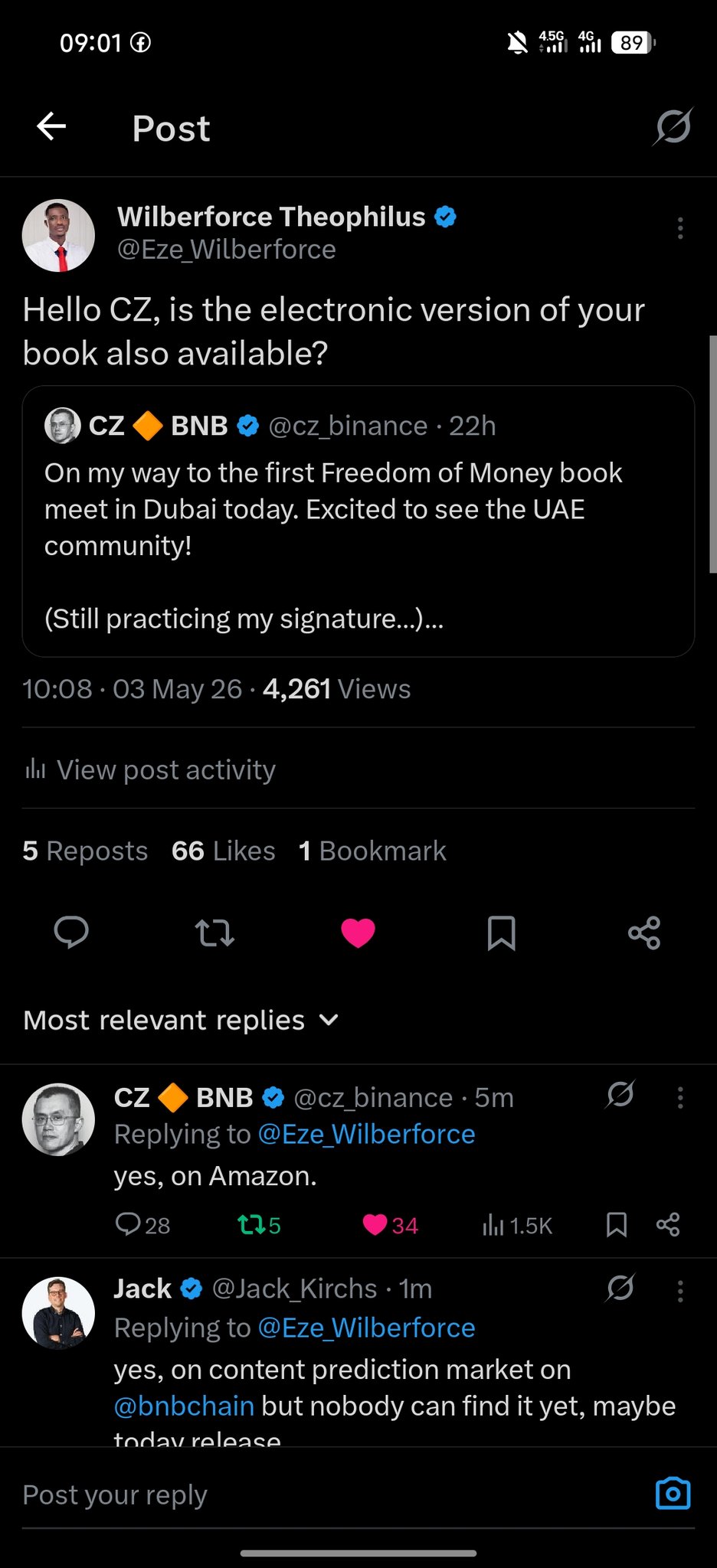Screen dimensions: 717x1568
Task: Open quoted CZ BNB post card
Action: (x=358, y=521)
